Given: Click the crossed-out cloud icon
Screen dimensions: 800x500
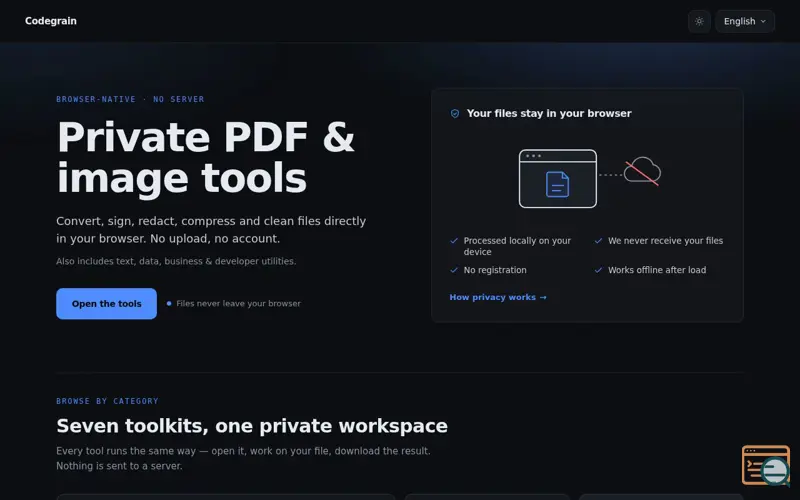Looking at the screenshot, I should tap(642, 171).
